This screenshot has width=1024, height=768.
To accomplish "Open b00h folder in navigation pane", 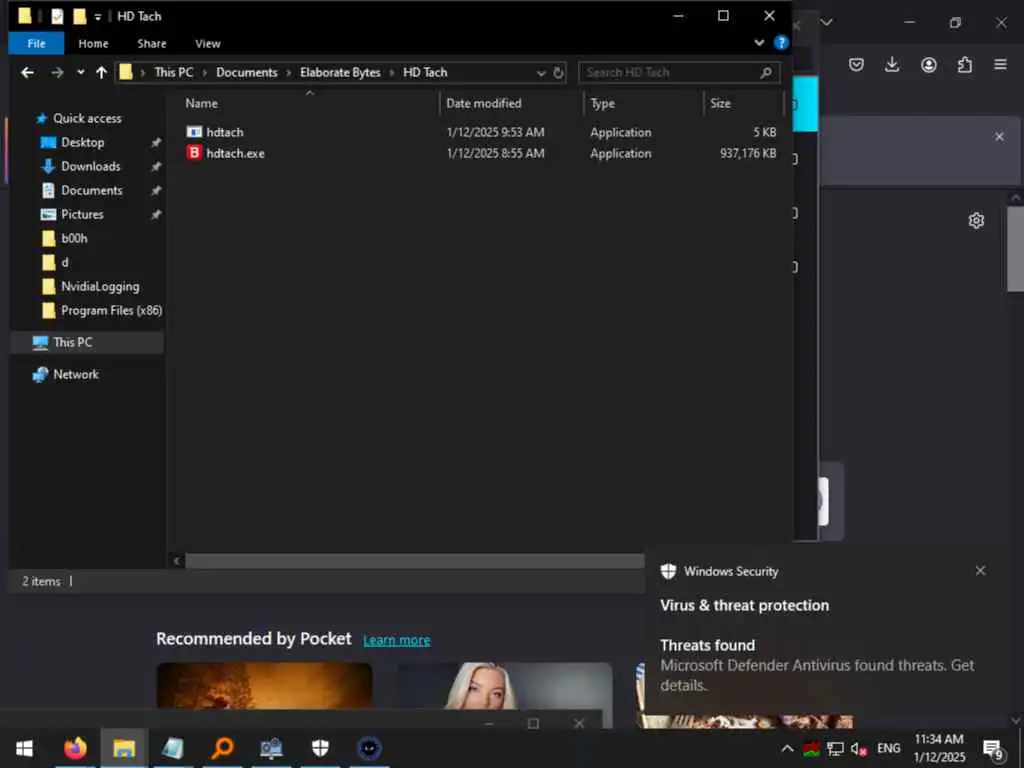I will tap(74, 238).
